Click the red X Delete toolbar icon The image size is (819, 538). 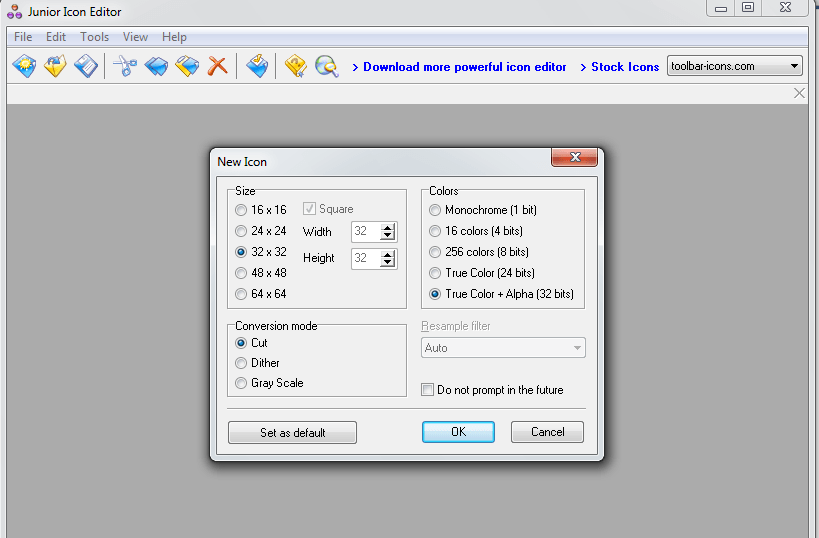[217, 66]
